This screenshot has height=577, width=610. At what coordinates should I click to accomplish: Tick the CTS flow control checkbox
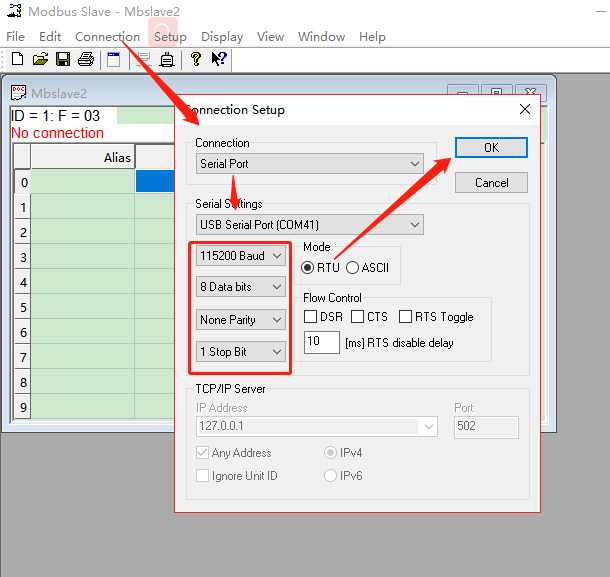pyautogui.click(x=357, y=317)
